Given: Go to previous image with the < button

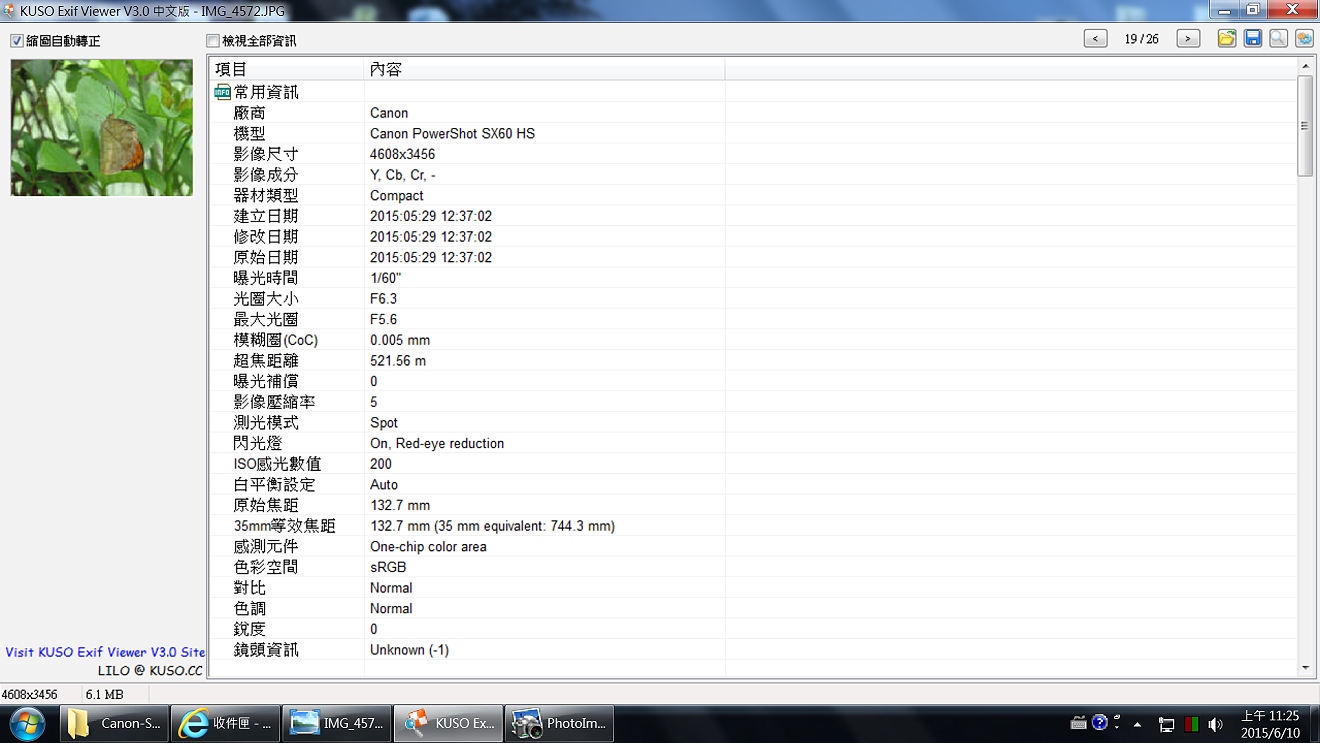Looking at the screenshot, I should point(1096,39).
